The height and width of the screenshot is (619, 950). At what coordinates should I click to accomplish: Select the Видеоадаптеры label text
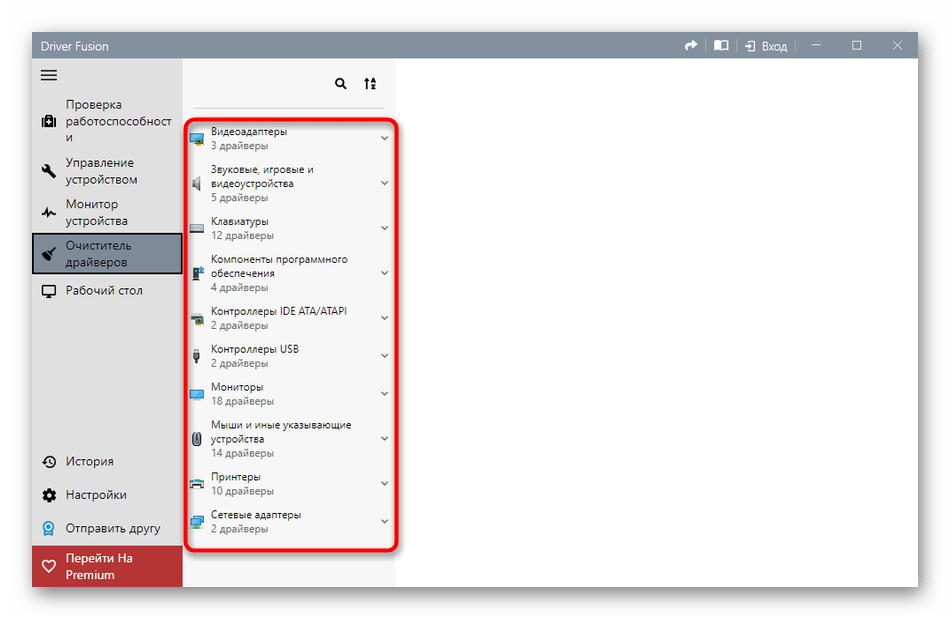coord(249,131)
